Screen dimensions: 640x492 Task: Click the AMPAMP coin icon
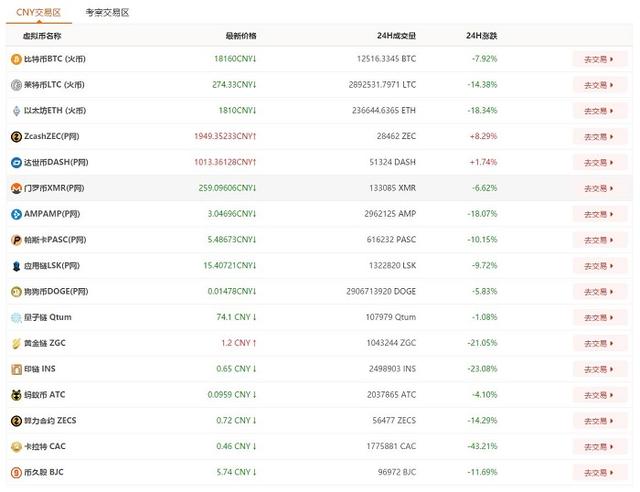(16, 214)
